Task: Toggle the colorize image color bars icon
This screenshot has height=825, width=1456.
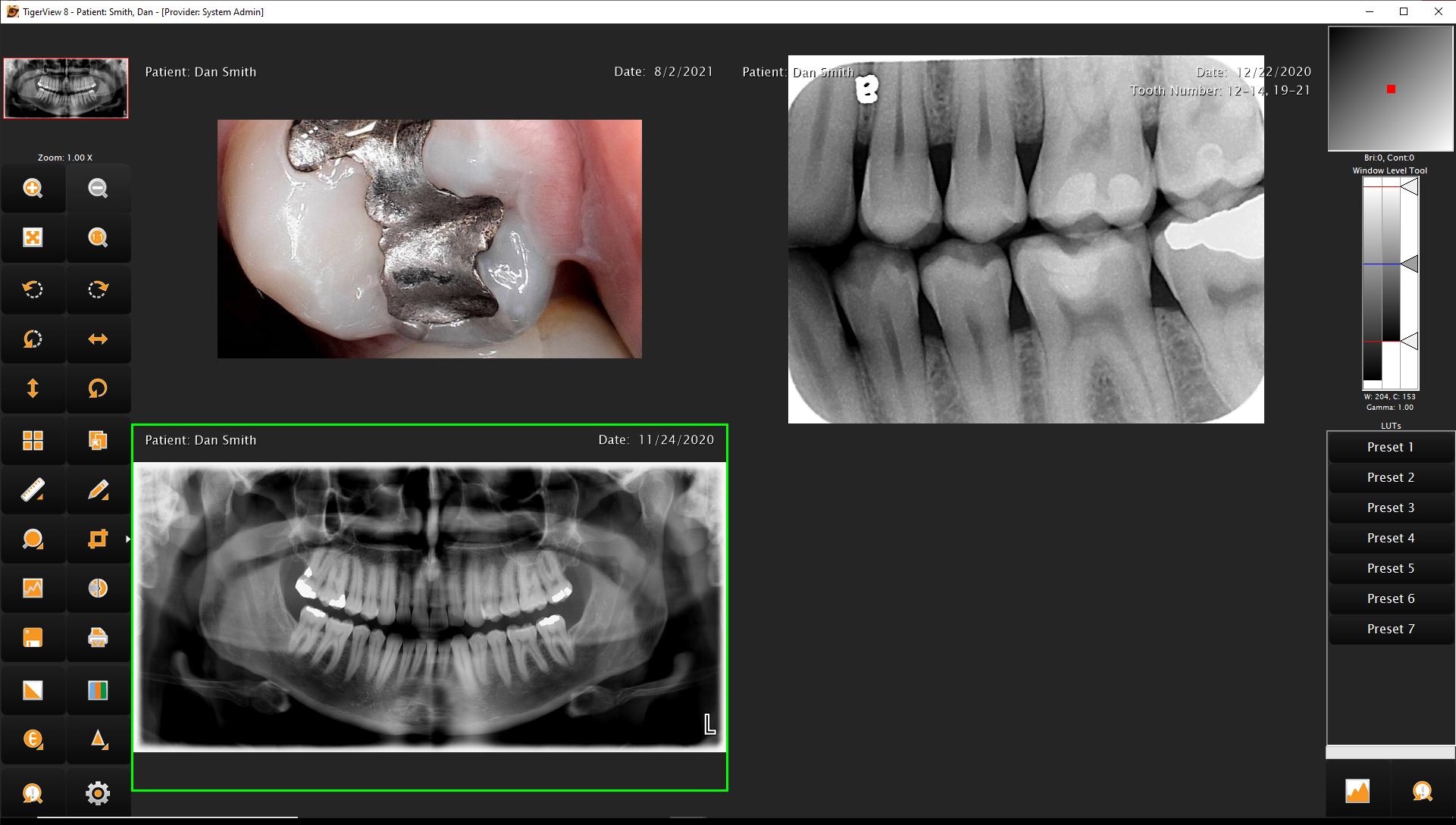Action: pos(98,690)
